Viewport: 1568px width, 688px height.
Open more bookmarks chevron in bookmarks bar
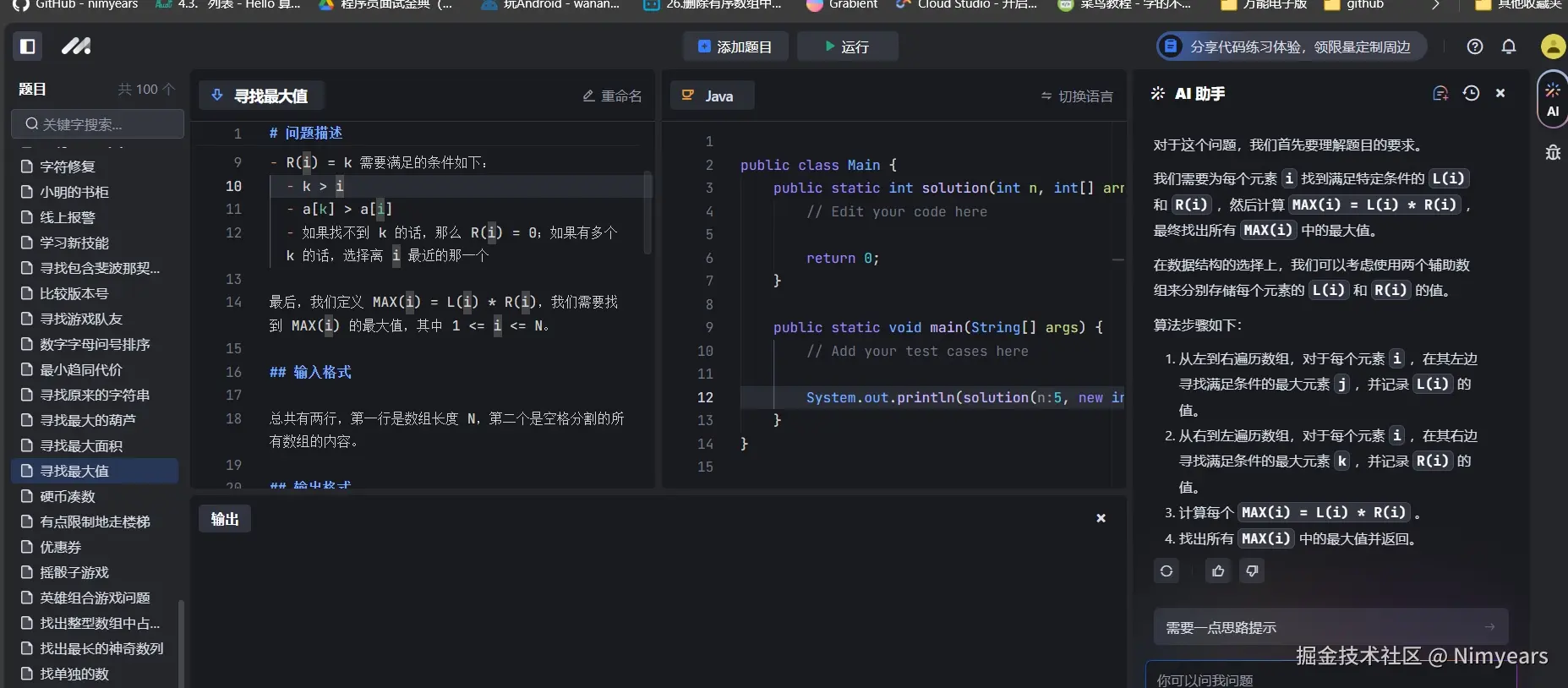pos(1434,5)
